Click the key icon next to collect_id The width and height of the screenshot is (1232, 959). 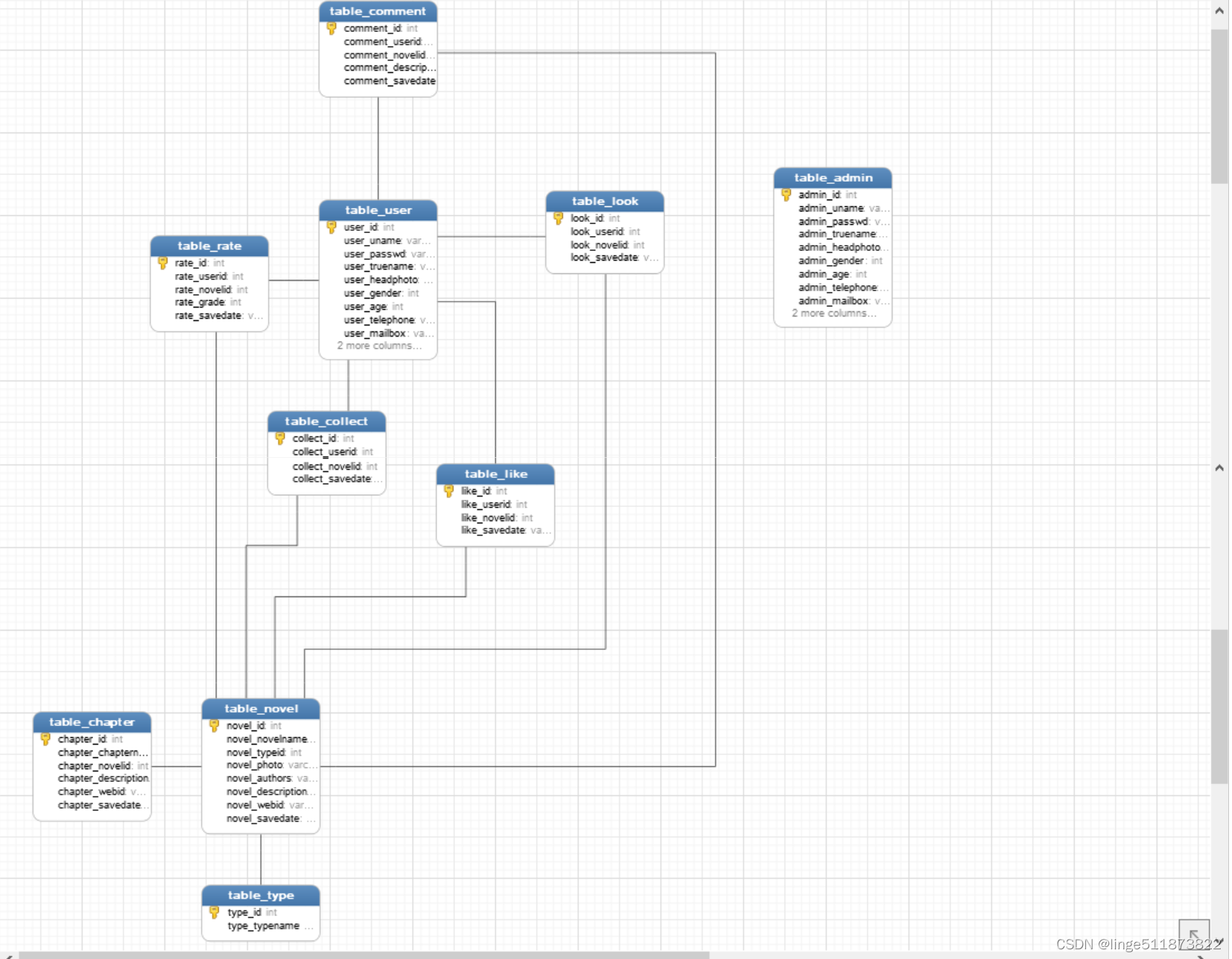click(280, 439)
